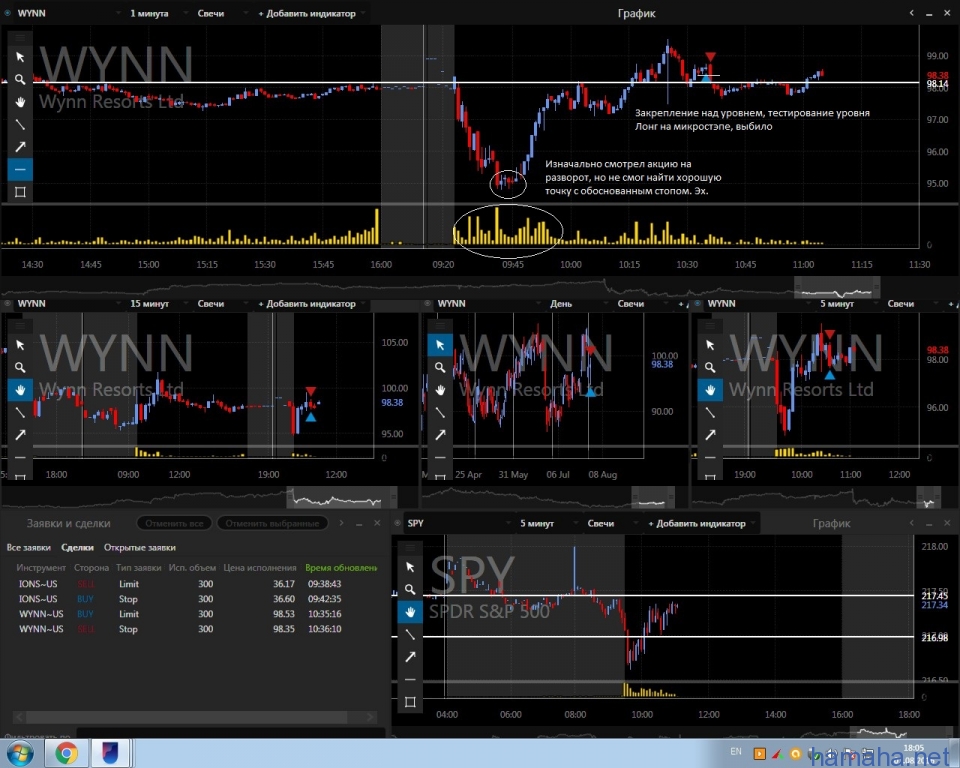Click the navigator slider under the 15-minute chart
The height and width of the screenshot is (768, 960).
(342, 497)
